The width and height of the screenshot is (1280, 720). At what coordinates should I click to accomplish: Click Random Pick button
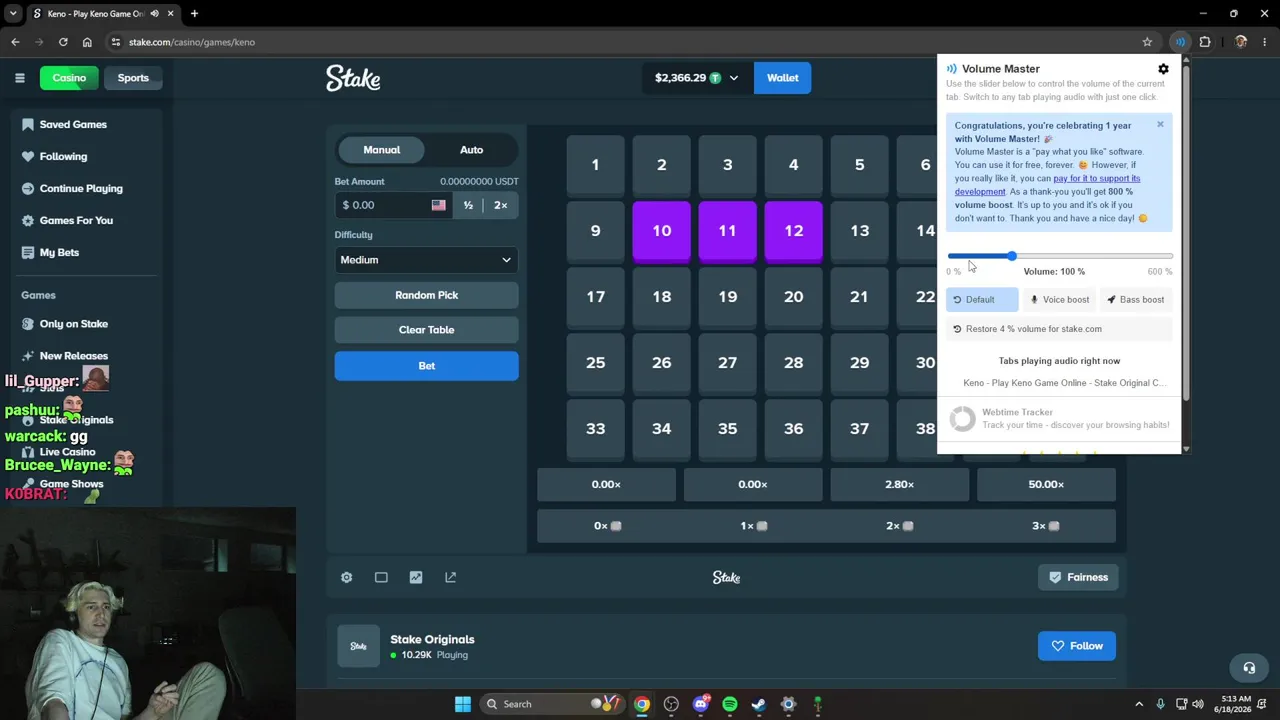(426, 295)
